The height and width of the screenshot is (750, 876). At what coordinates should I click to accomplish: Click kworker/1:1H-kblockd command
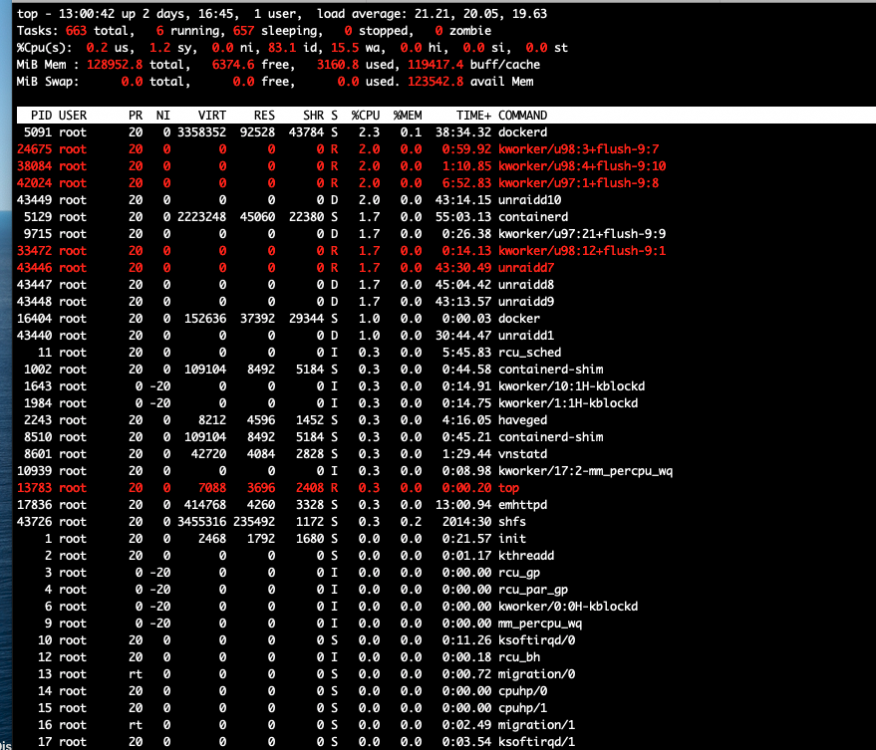point(568,403)
